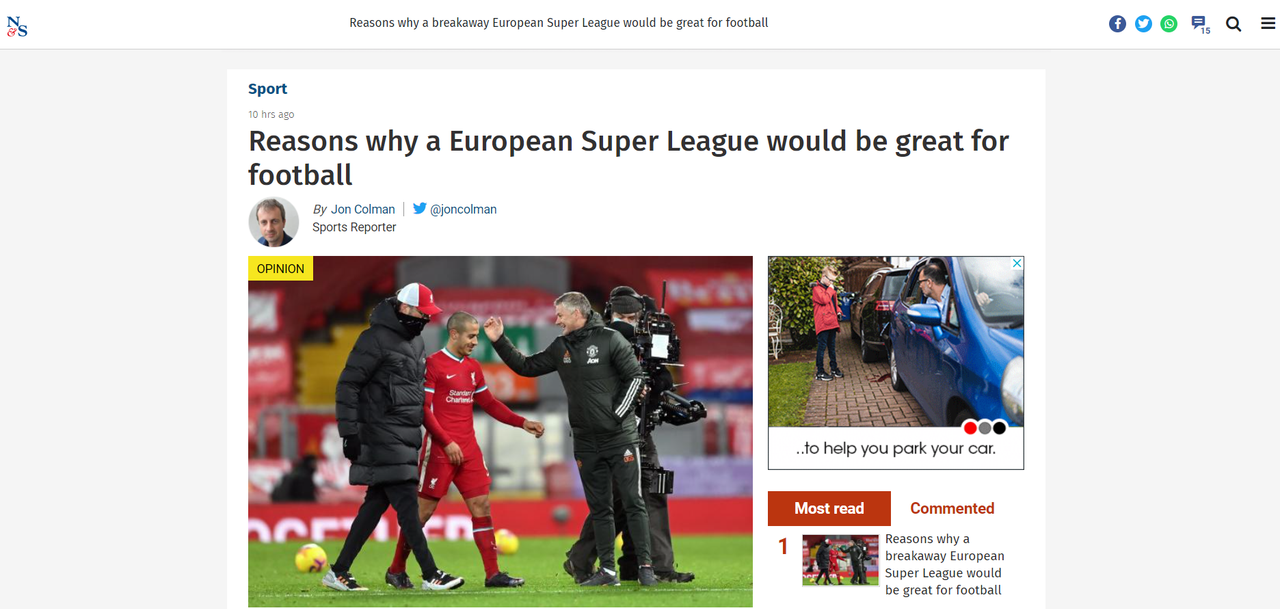The image size is (1280, 609).
Task: Click the yellow OPINION label
Action: tap(281, 268)
